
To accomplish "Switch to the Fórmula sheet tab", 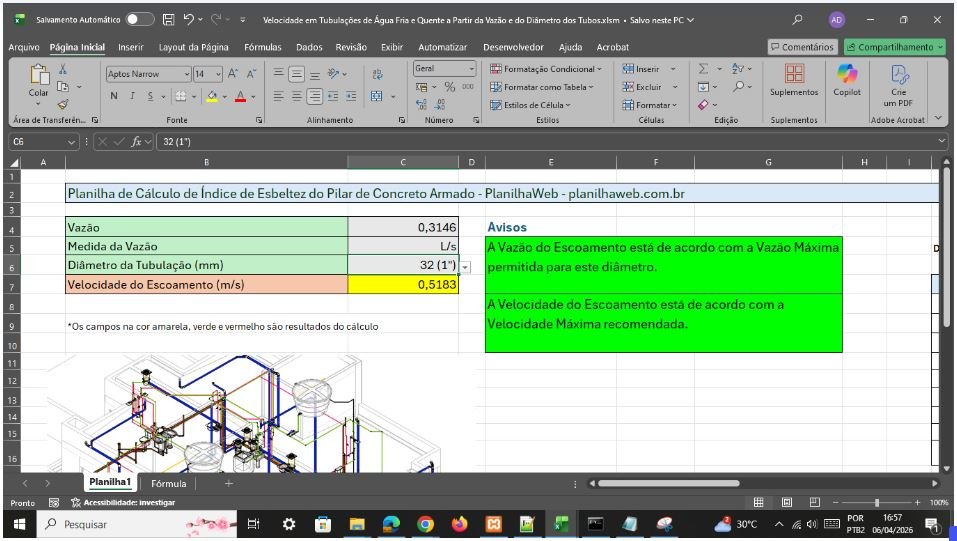I will tap(168, 483).
